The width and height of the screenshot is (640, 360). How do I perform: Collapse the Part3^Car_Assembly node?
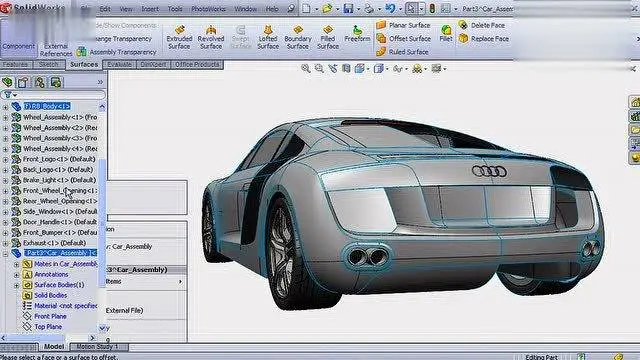(5, 254)
